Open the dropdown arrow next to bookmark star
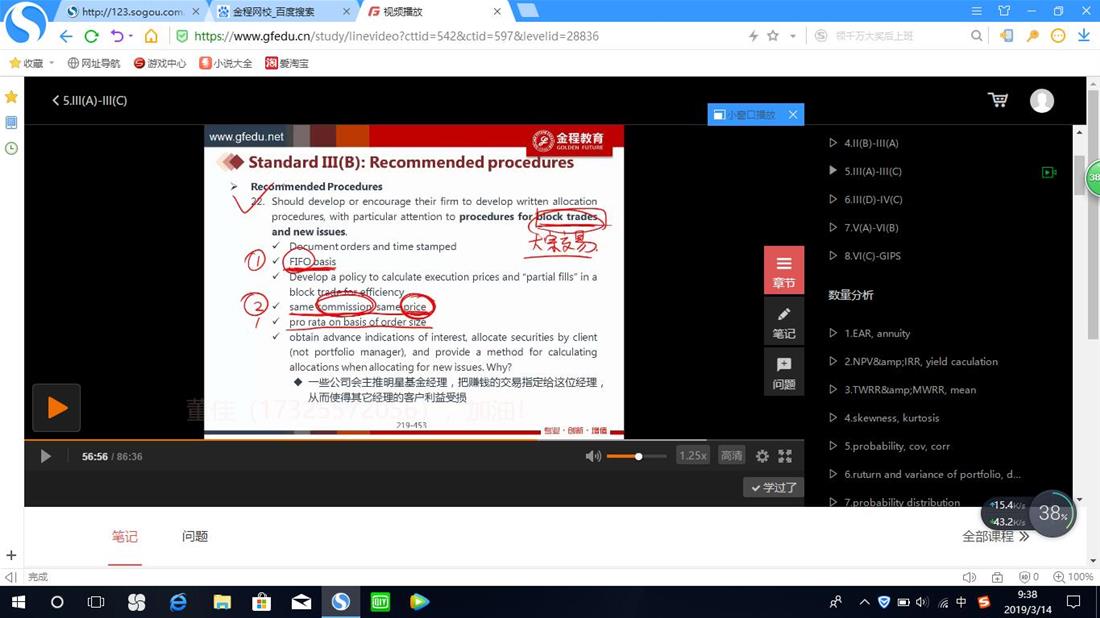This screenshot has width=1100, height=618. coord(793,36)
